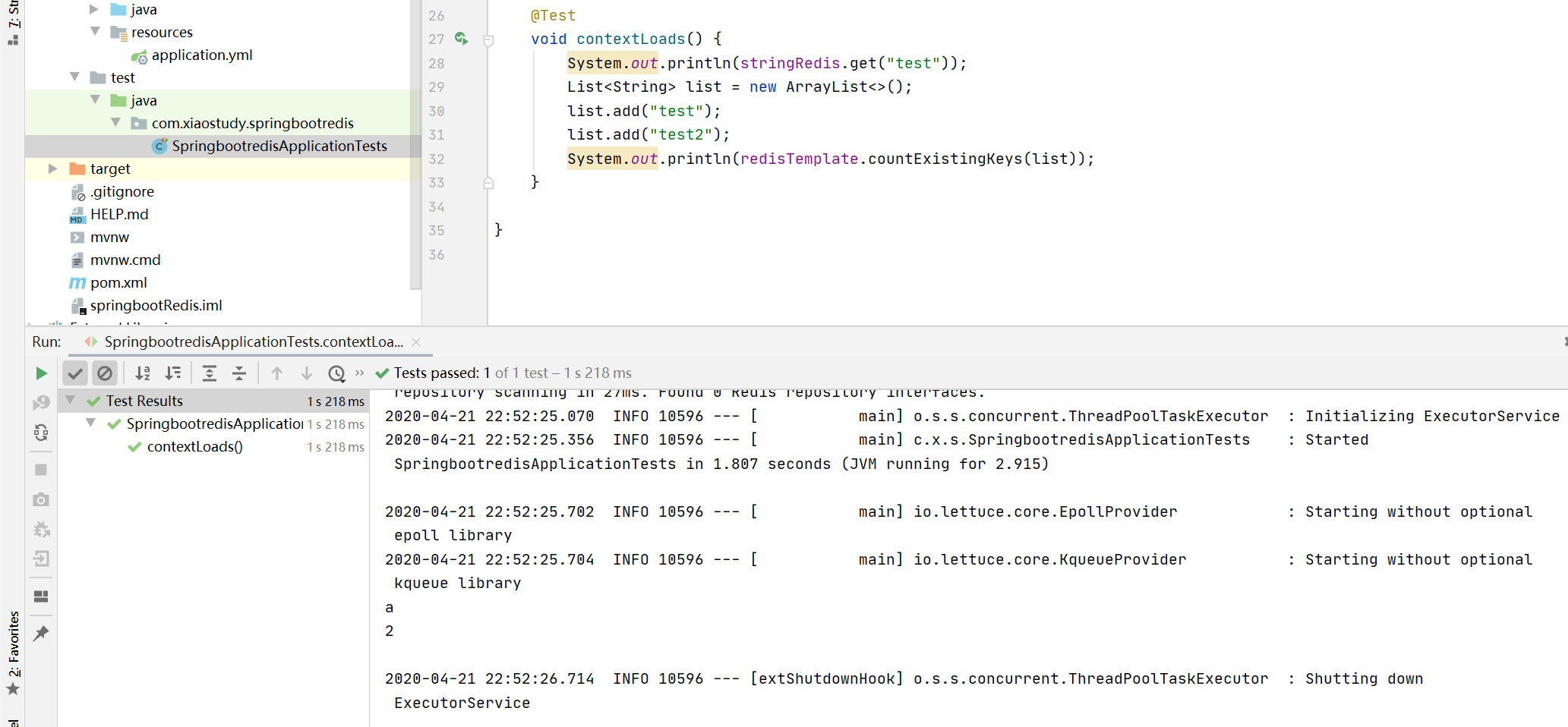Image resolution: width=1568 pixels, height=727 pixels.
Task: Expand the java folder under main
Action: 94,9
